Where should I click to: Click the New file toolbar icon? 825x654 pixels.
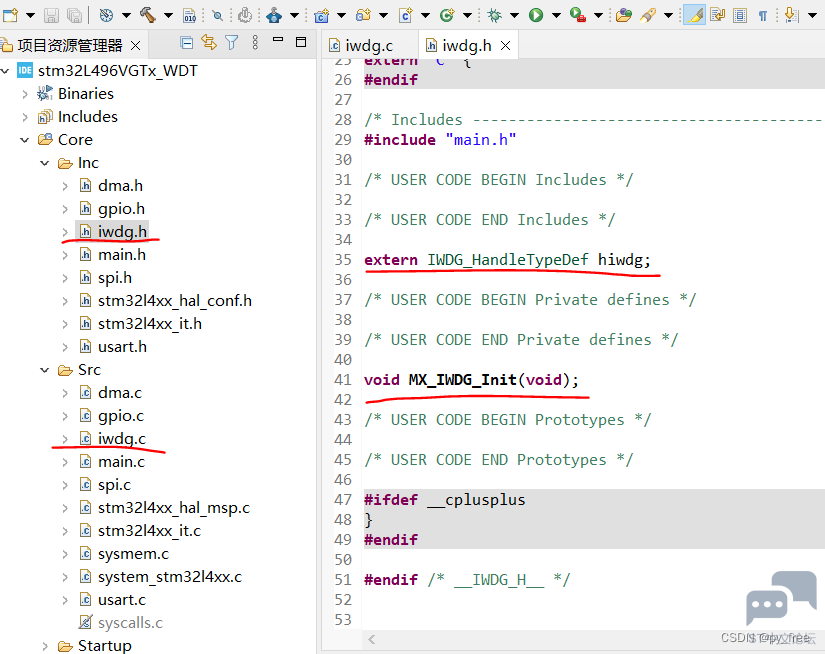click(10, 15)
